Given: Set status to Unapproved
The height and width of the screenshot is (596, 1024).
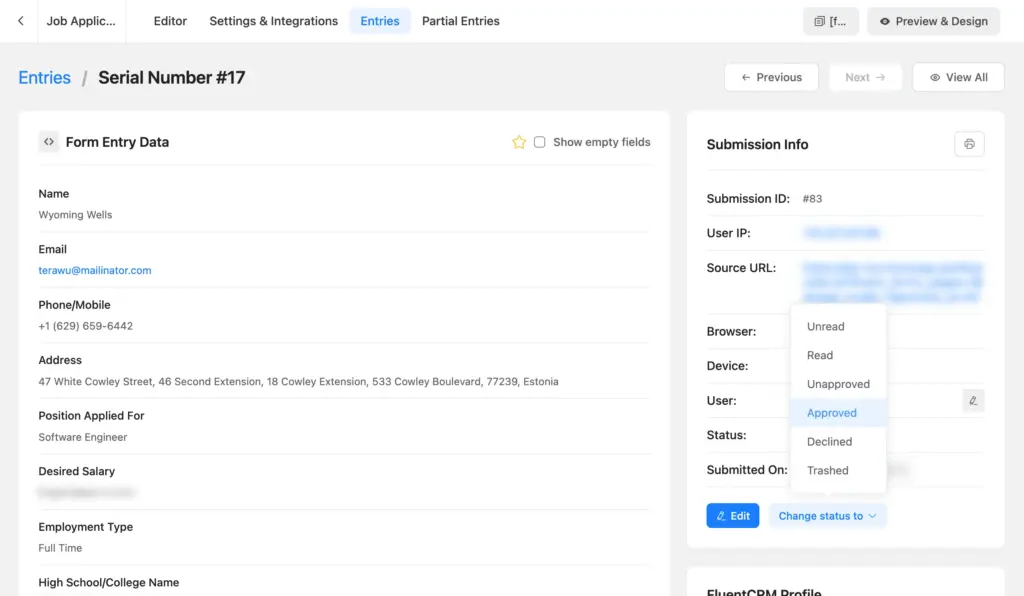Looking at the screenshot, I should (838, 384).
